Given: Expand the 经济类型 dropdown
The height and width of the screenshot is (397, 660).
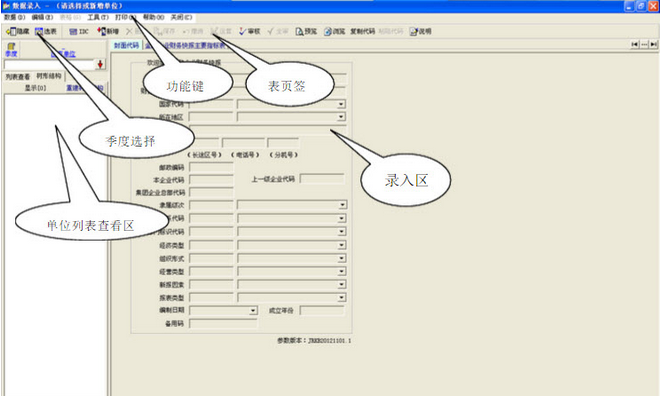Looking at the screenshot, I should point(342,245).
